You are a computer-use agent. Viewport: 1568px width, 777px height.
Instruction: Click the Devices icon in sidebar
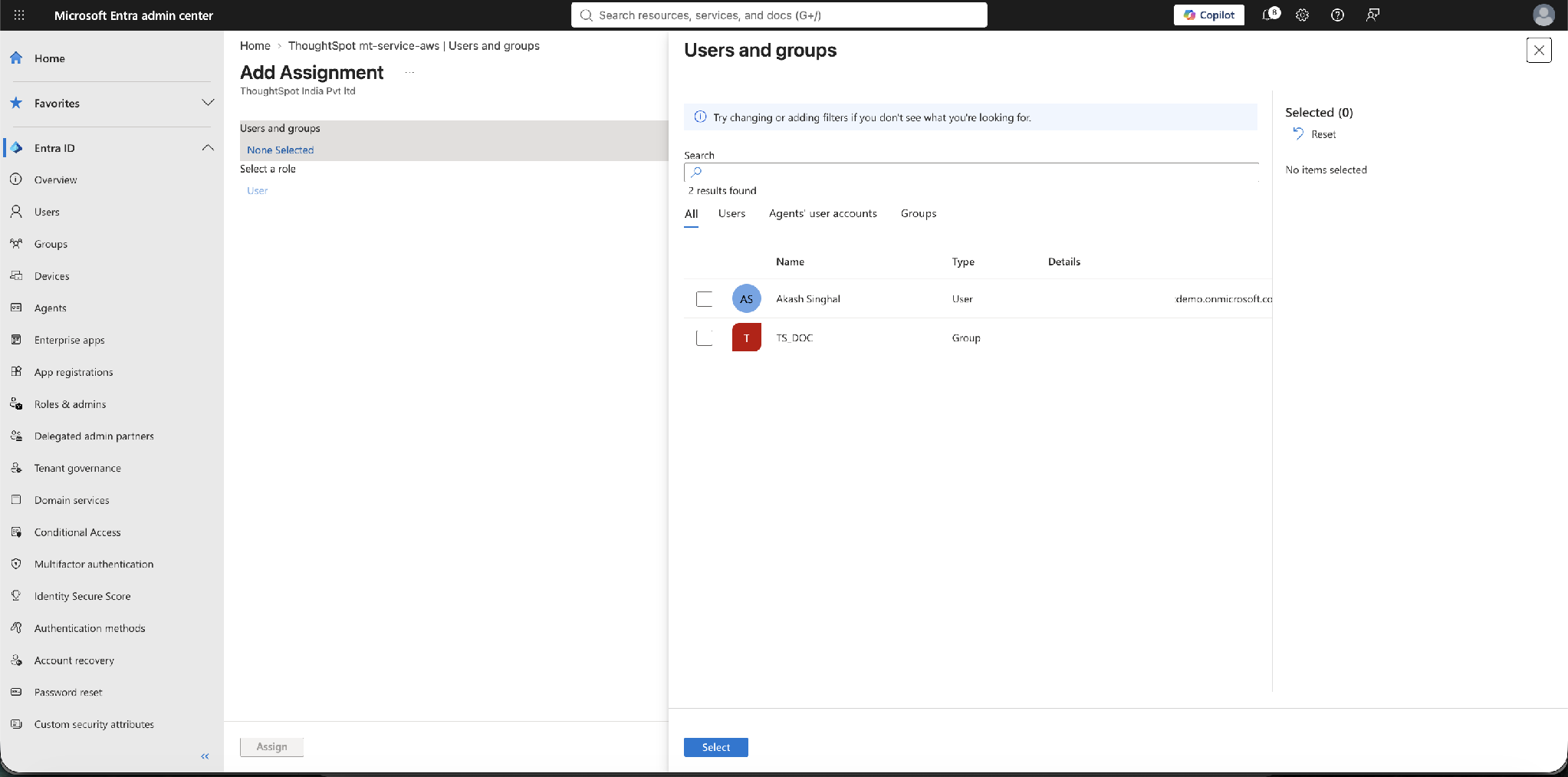[16, 276]
